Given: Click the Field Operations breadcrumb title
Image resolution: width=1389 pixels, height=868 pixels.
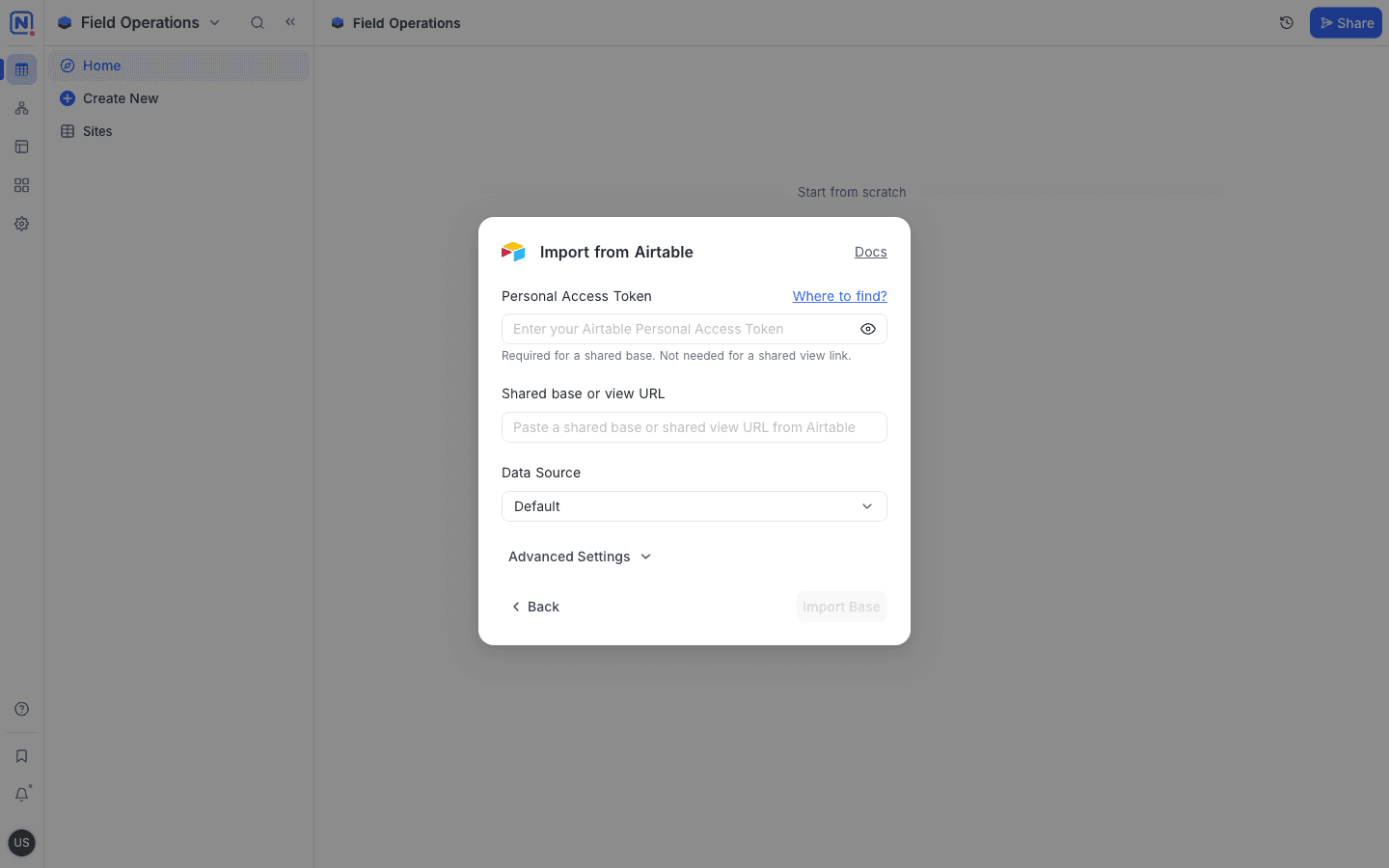Looking at the screenshot, I should click(x=406, y=23).
